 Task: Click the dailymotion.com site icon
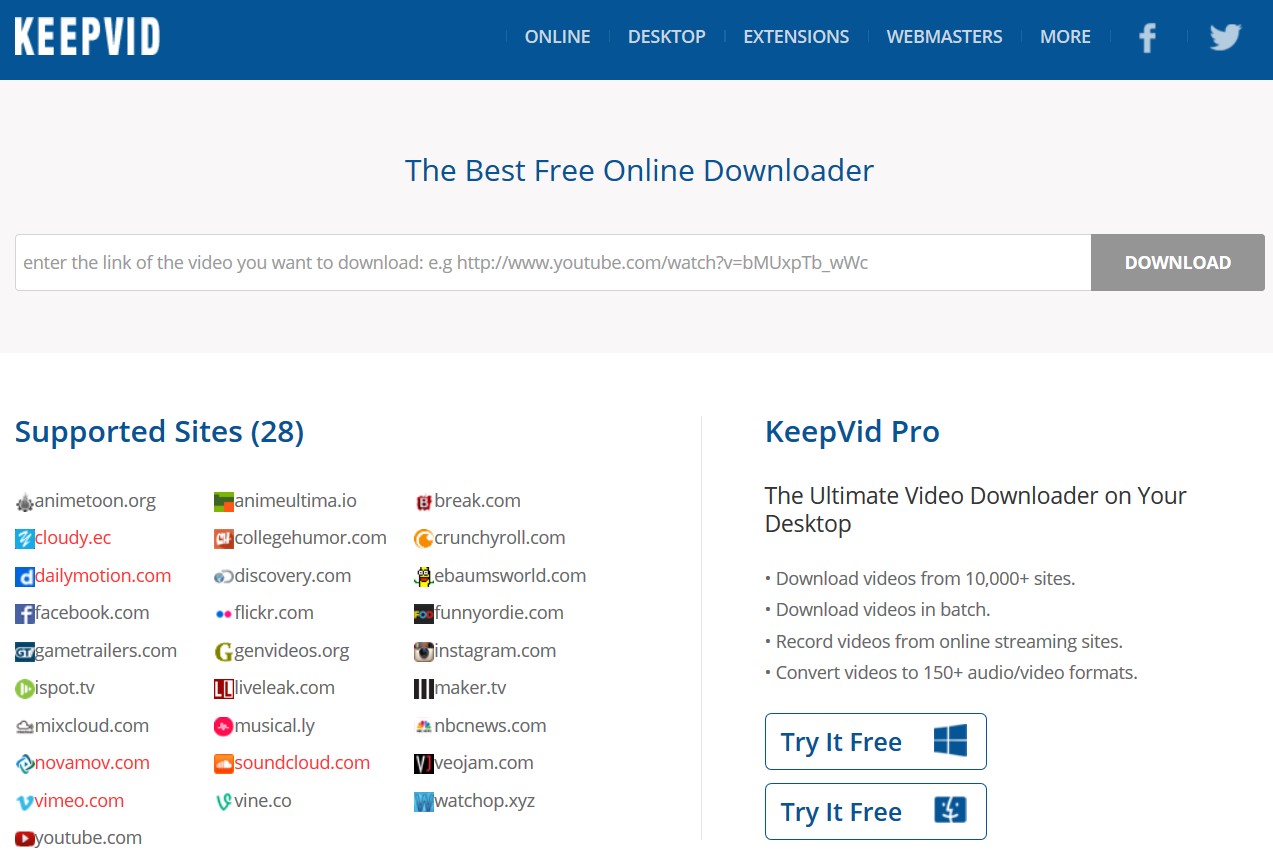click(25, 577)
